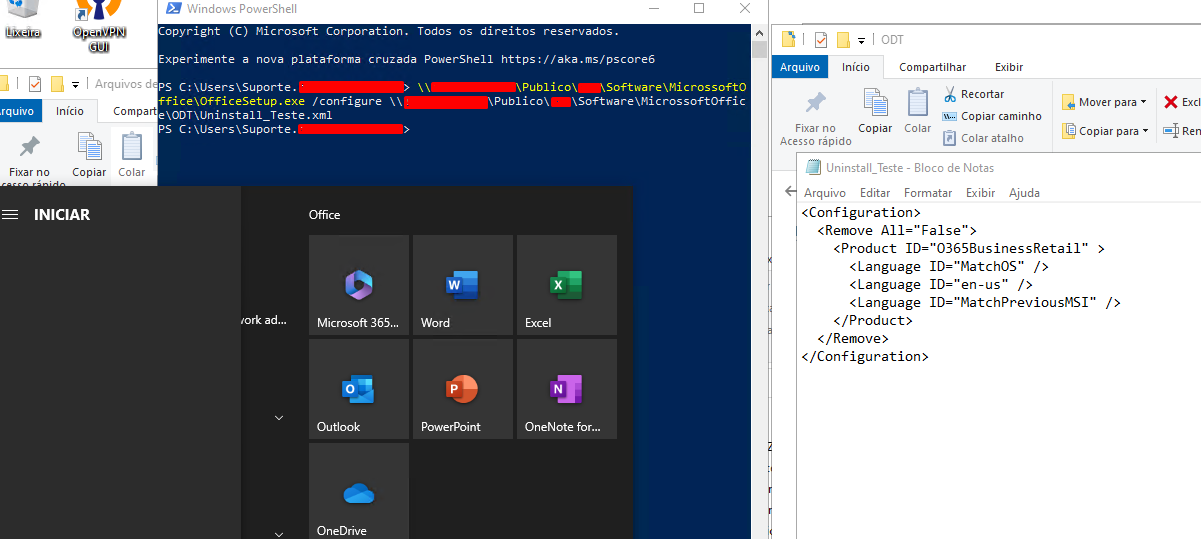Click the PowerShell vertical scrollbar thumb
The height and width of the screenshot is (539, 1201).
coord(759,49)
